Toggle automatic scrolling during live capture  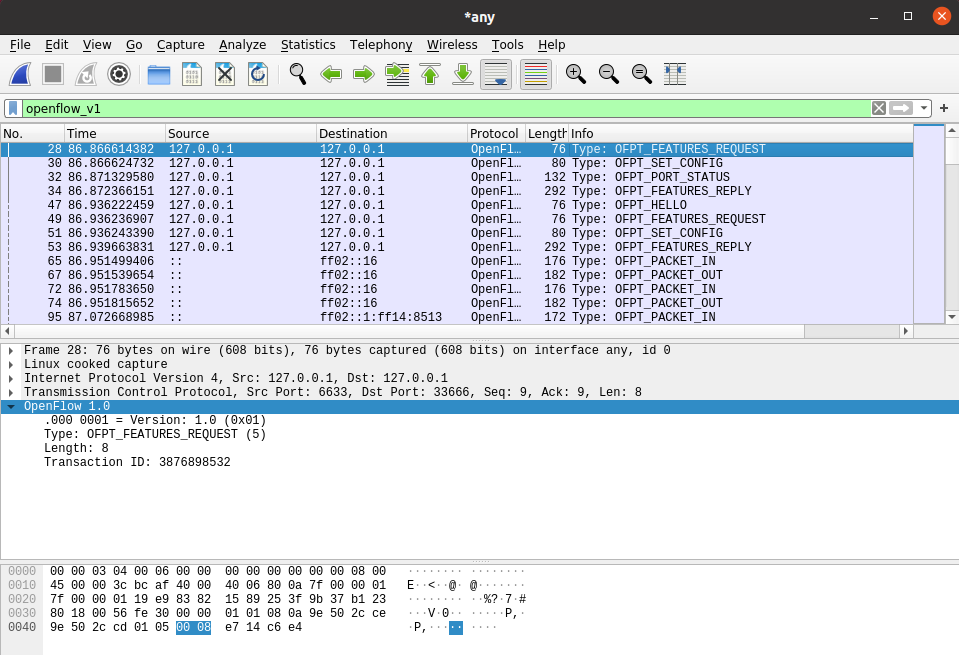(x=496, y=74)
